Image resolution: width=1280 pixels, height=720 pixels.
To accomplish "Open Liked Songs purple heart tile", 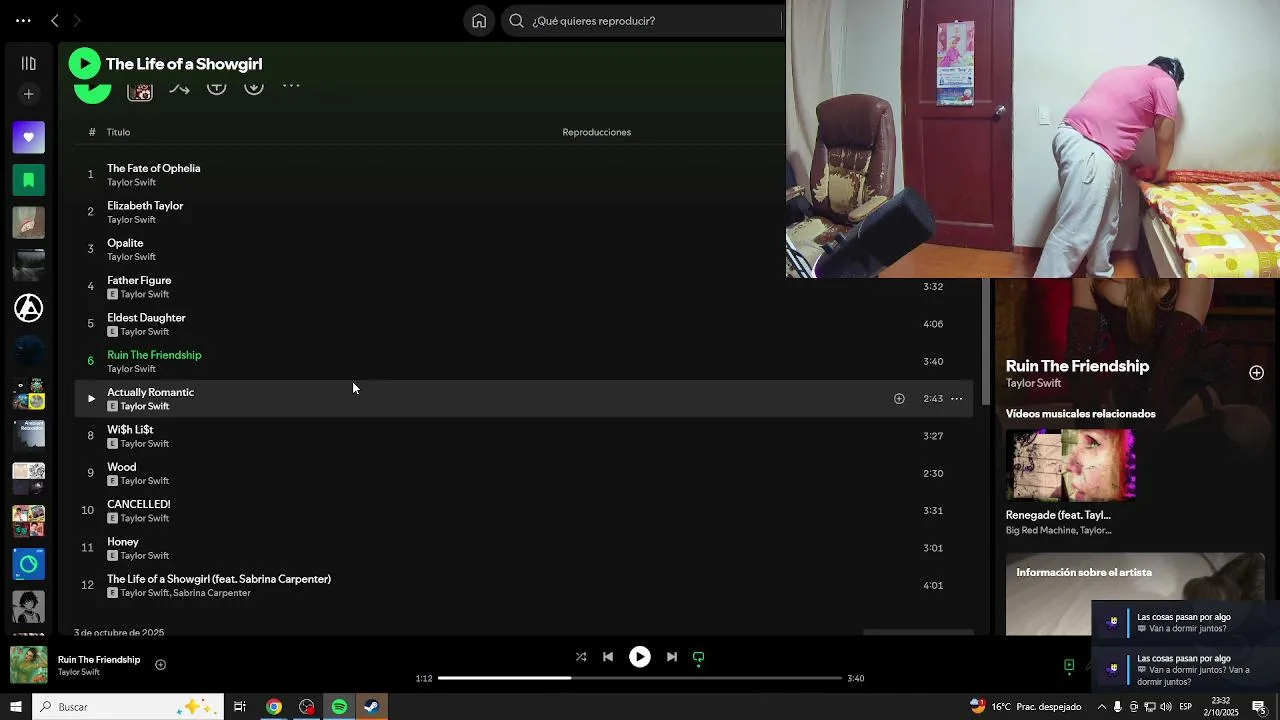I will (28, 137).
